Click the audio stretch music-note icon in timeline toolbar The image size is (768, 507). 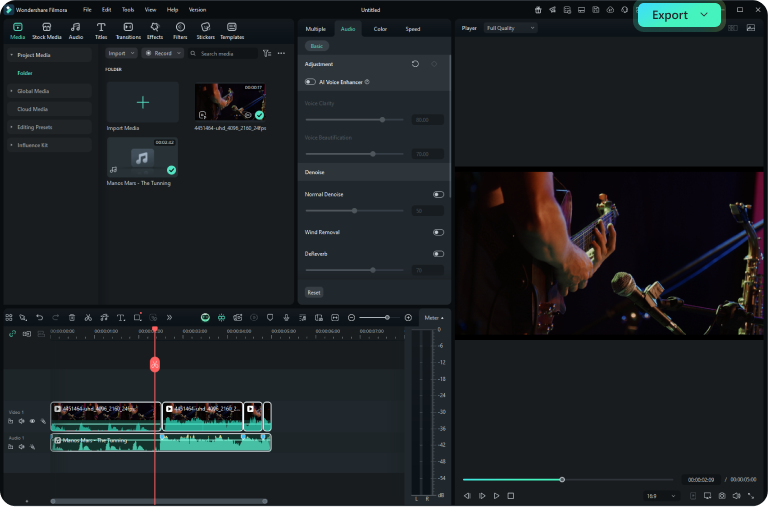click(x=104, y=317)
